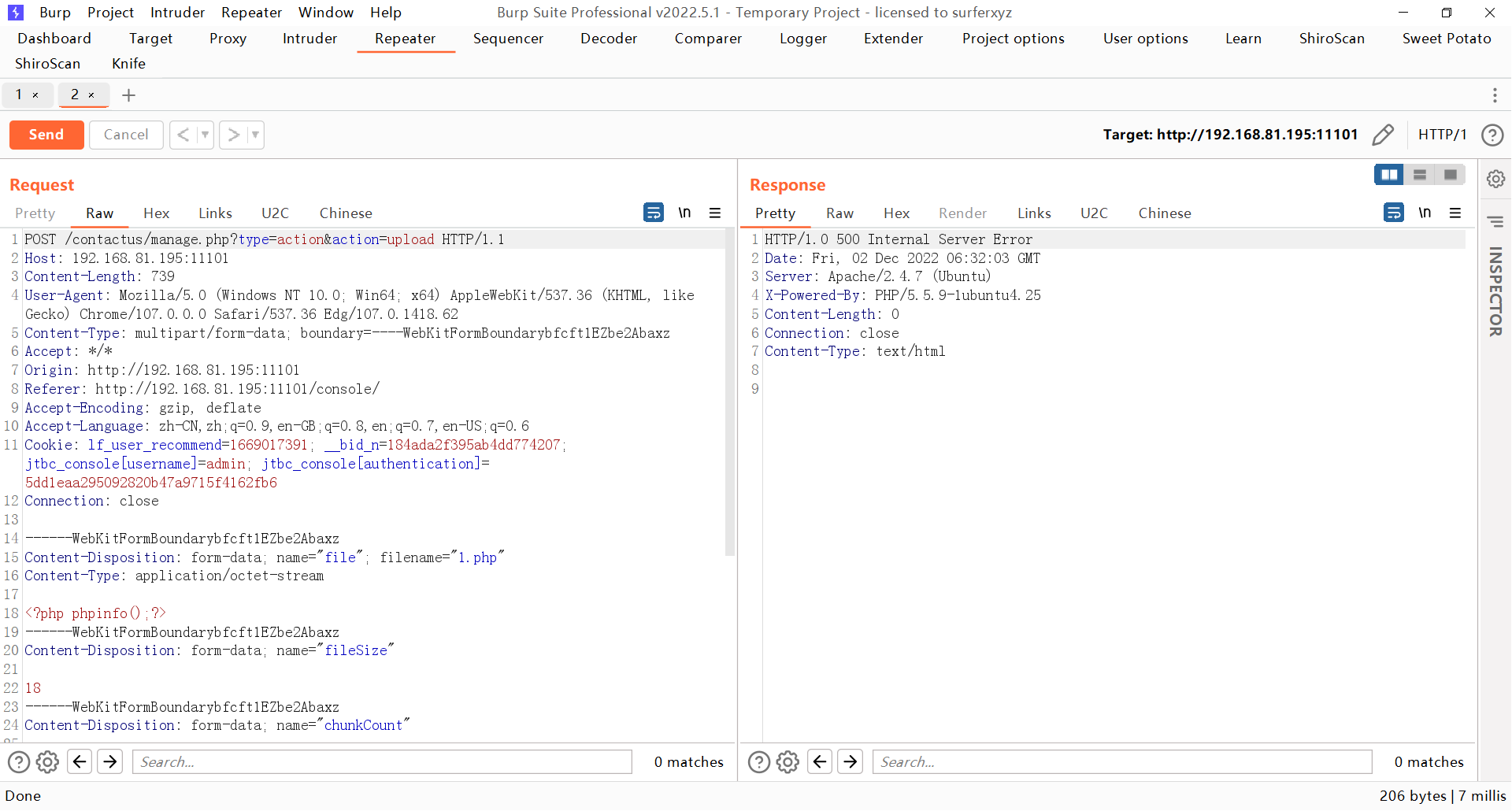The image size is (1512, 811).
Task: Switch to the Sequencer tab
Action: tap(508, 39)
